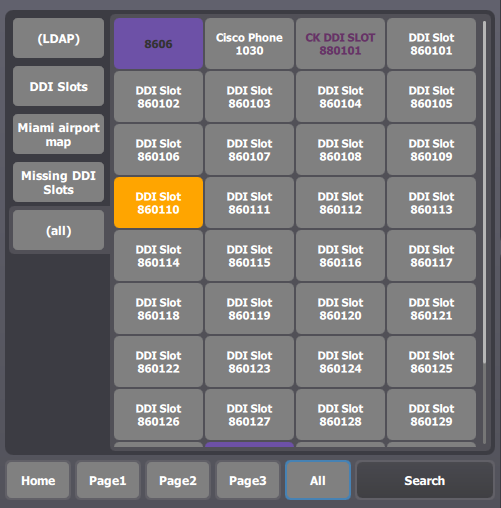Image resolution: width=501 pixels, height=508 pixels.
Task: Choose DDI Slot 860120
Action: (x=340, y=309)
